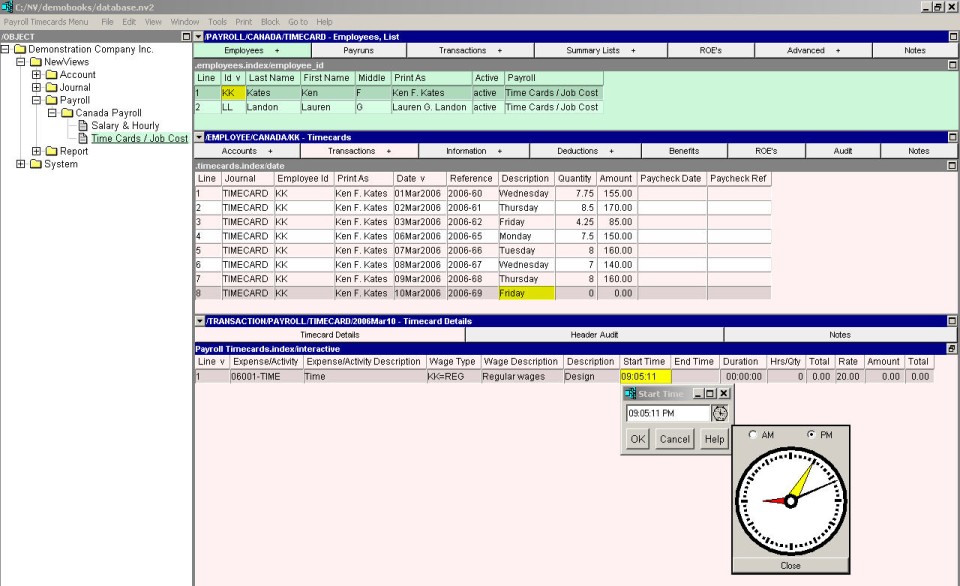Expand the Account folder node
Screen dimensions: 960x586
[37, 75]
